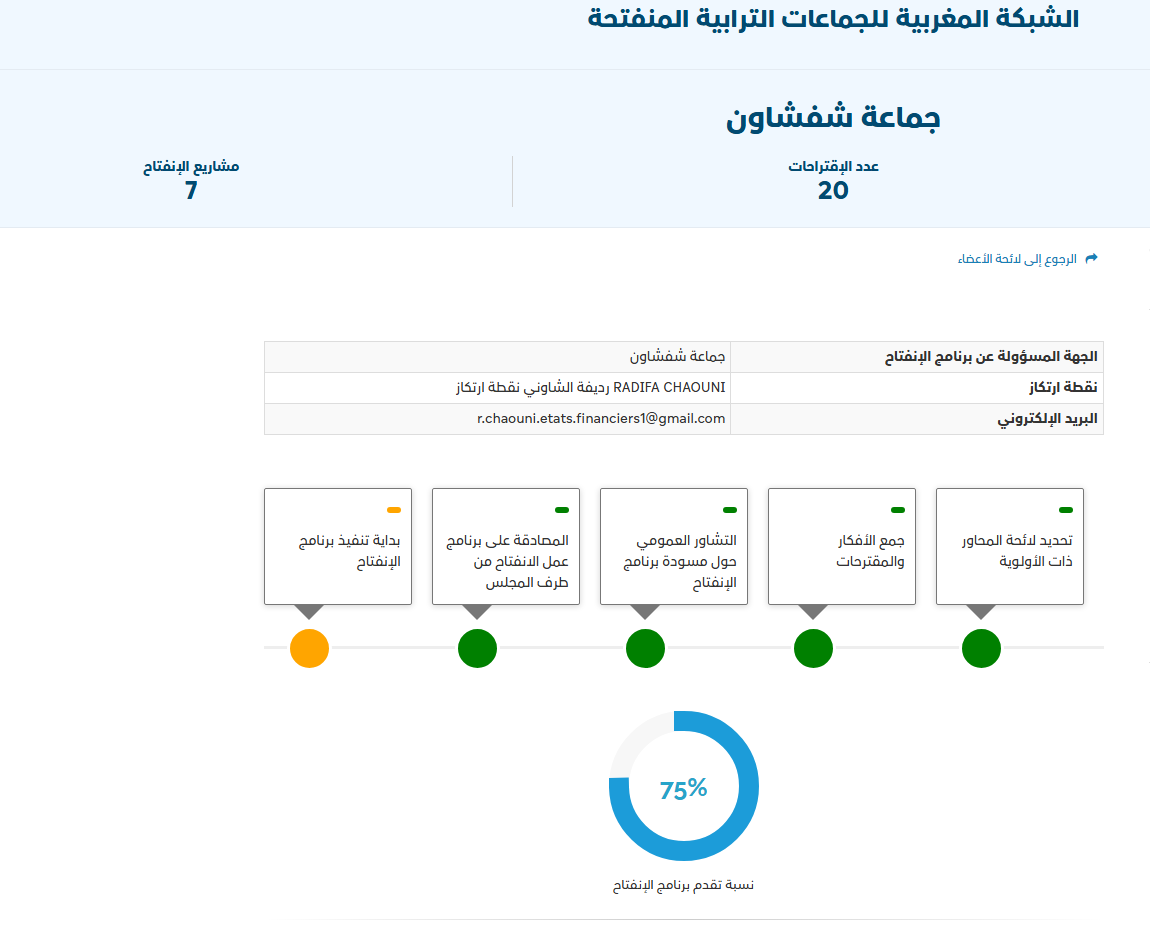This screenshot has height=927, width=1152.
Task: Click the عدد الإقتراحات label
Action: click(833, 167)
